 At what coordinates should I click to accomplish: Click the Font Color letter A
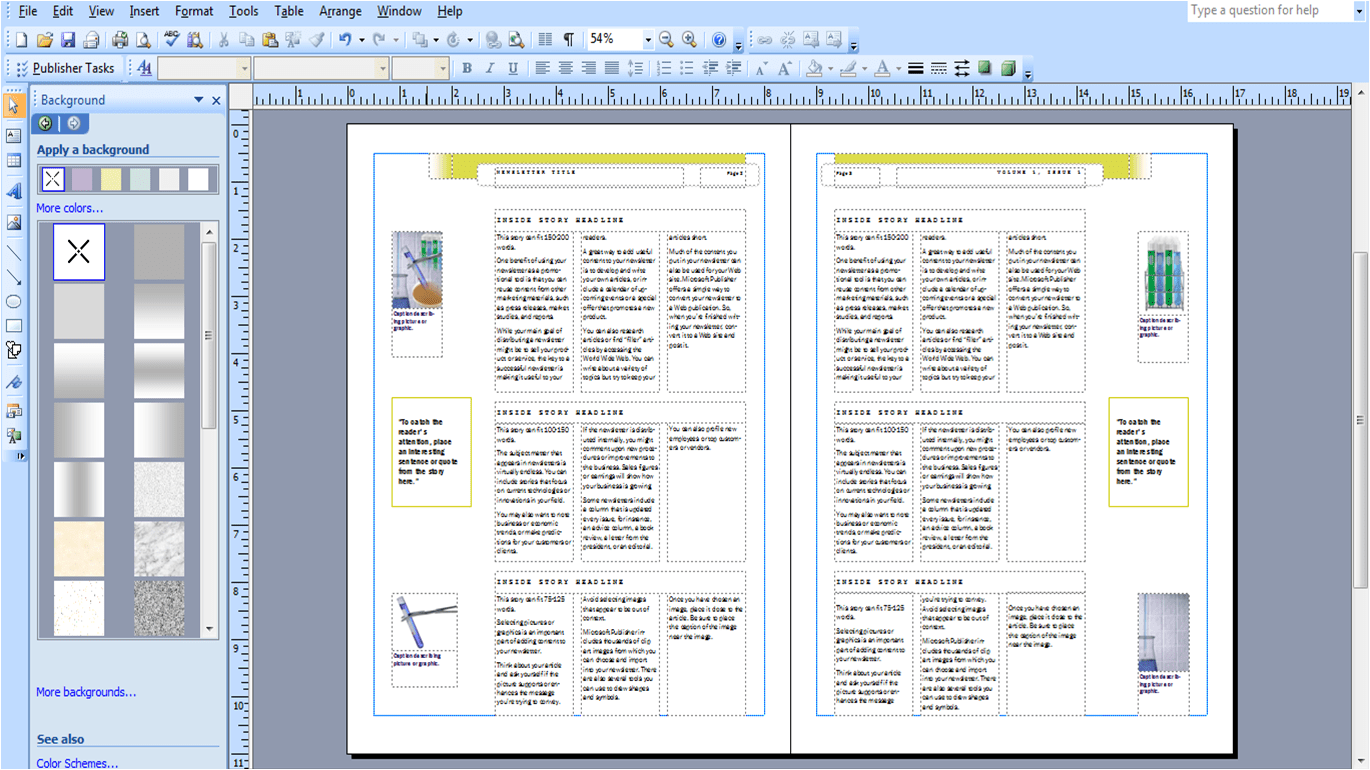882,68
